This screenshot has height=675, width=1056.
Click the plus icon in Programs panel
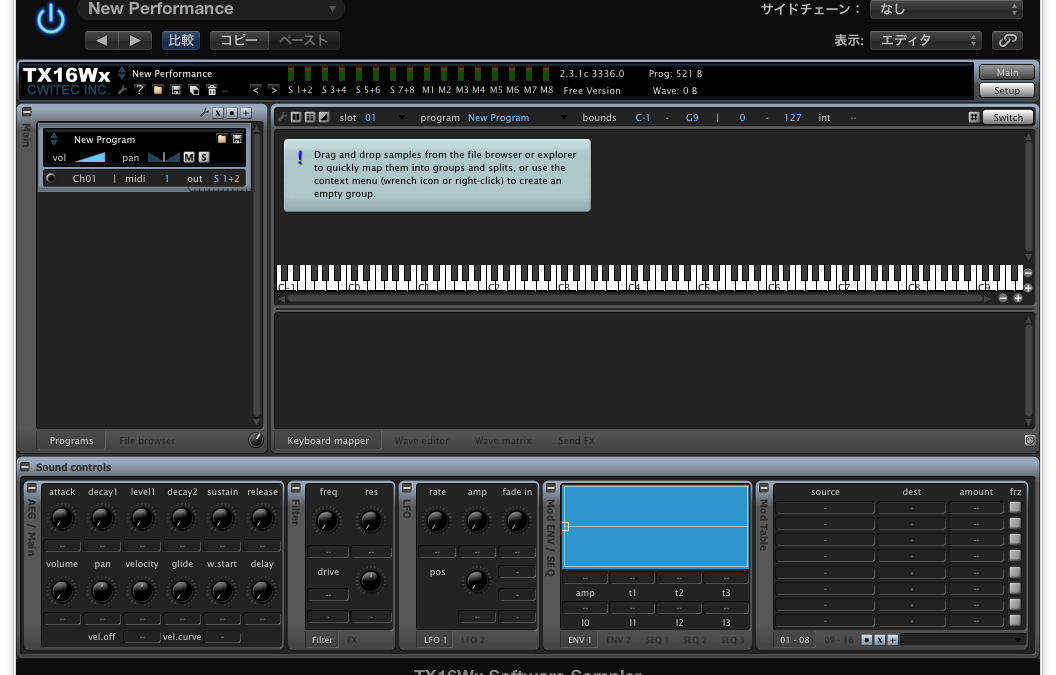(x=246, y=113)
